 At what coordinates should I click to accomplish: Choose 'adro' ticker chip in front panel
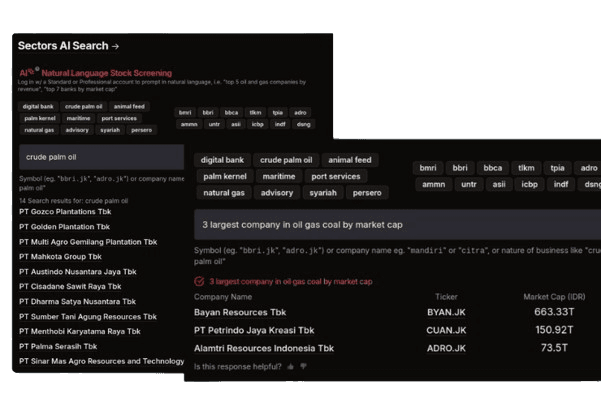pyautogui.click(x=589, y=168)
